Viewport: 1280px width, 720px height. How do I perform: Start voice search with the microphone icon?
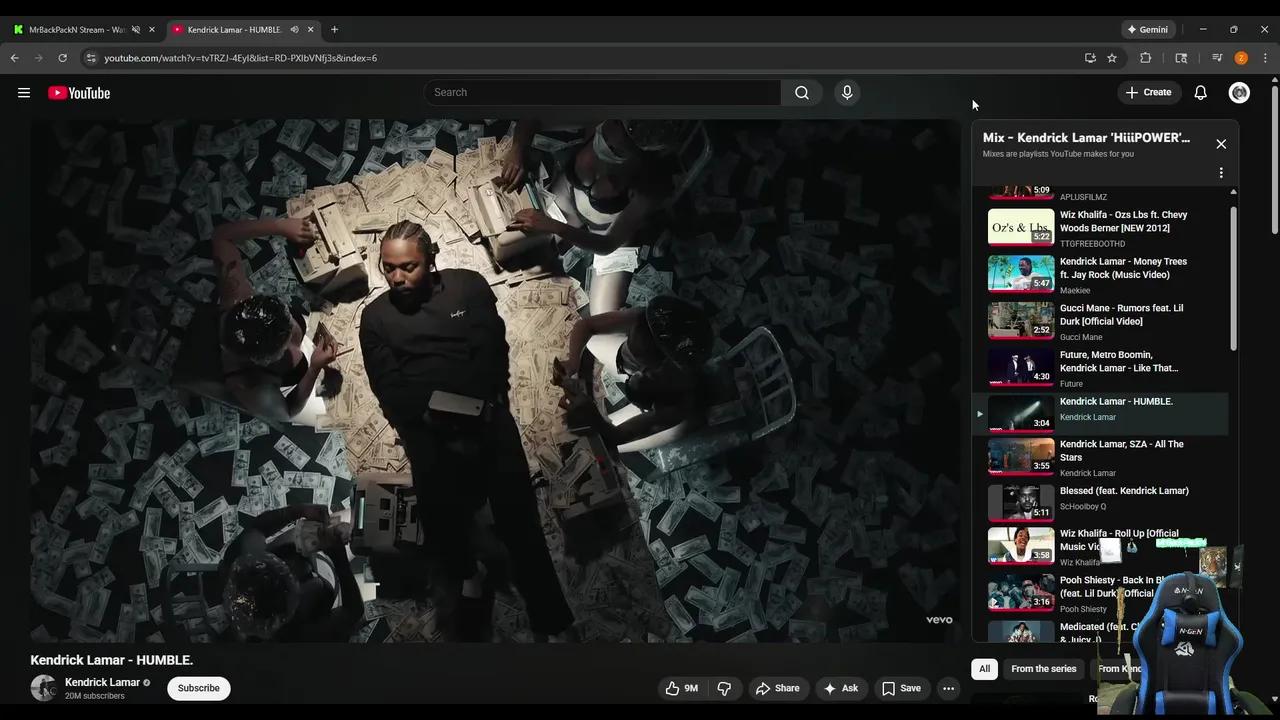pyautogui.click(x=847, y=92)
